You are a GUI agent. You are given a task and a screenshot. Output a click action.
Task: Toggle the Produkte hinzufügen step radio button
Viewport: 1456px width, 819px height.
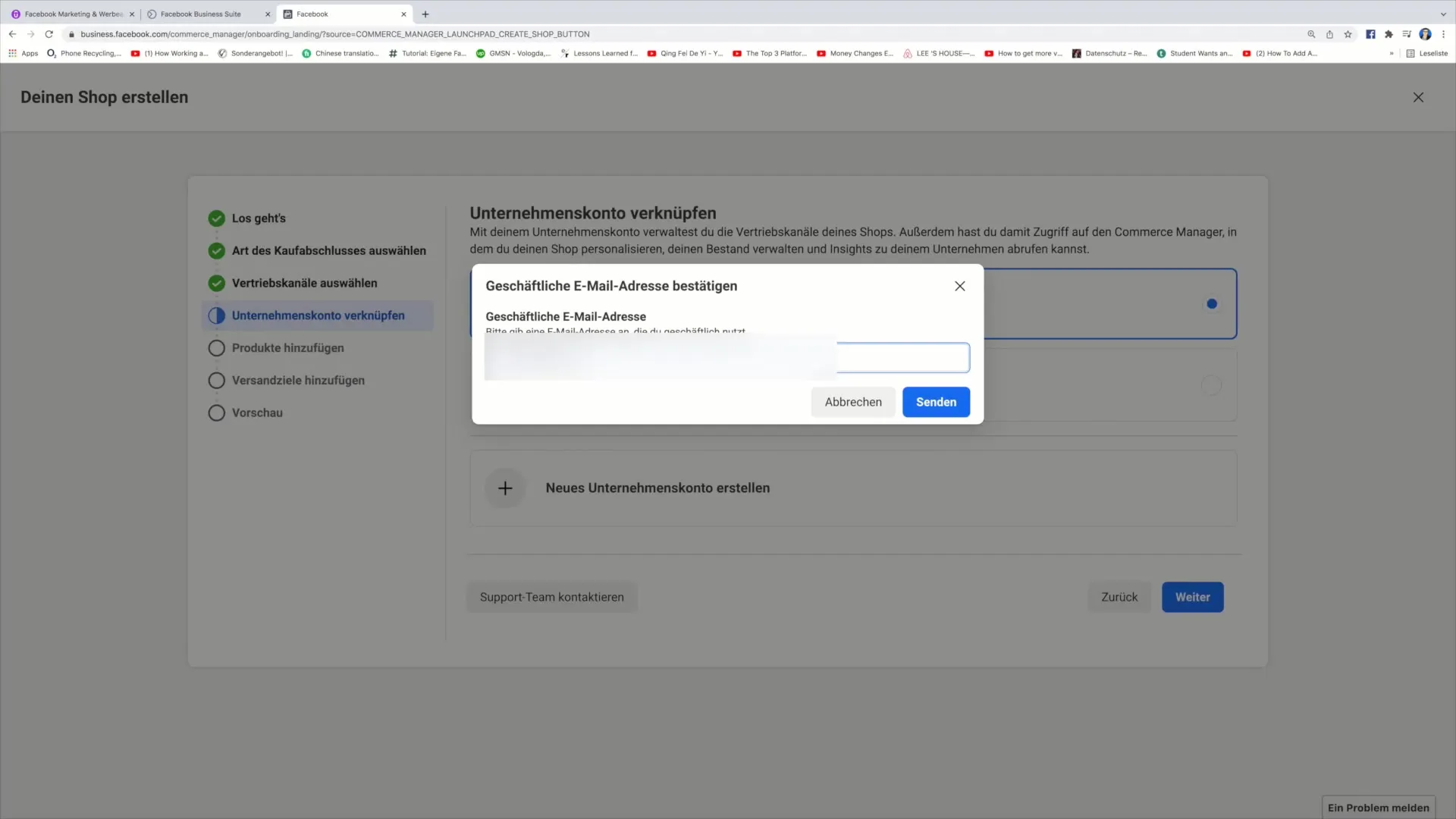pos(217,348)
